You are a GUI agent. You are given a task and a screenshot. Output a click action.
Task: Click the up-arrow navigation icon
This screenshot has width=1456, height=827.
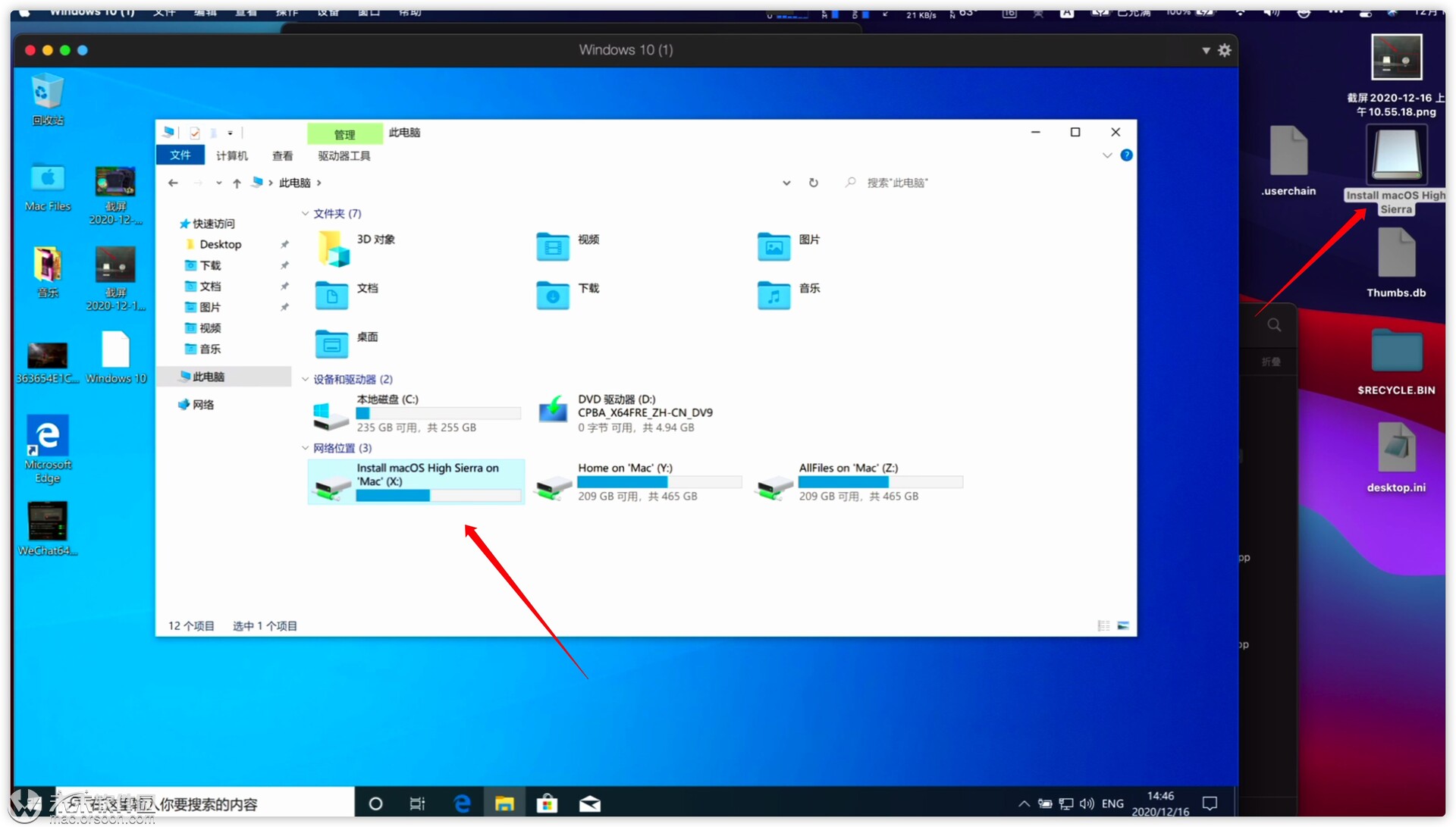[x=237, y=183]
